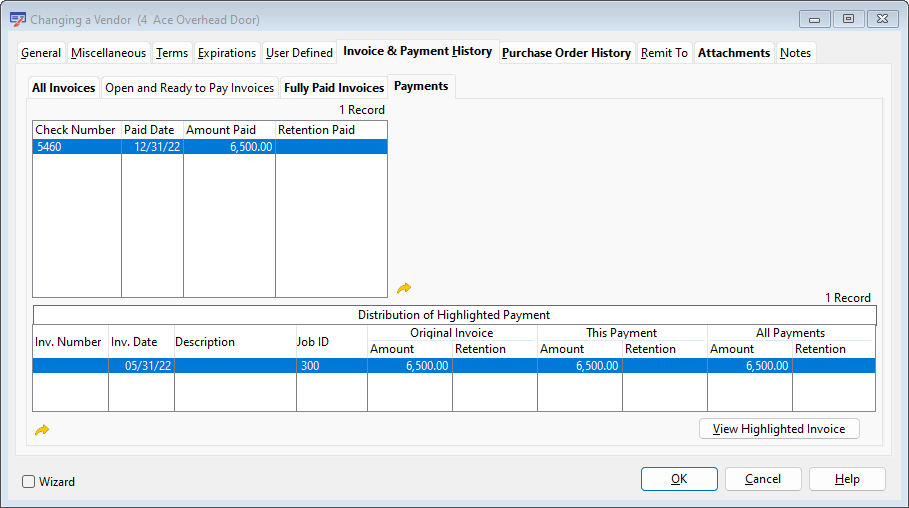Select Open and Ready to Pay Invoices tab
This screenshot has width=909, height=508.
click(189, 88)
